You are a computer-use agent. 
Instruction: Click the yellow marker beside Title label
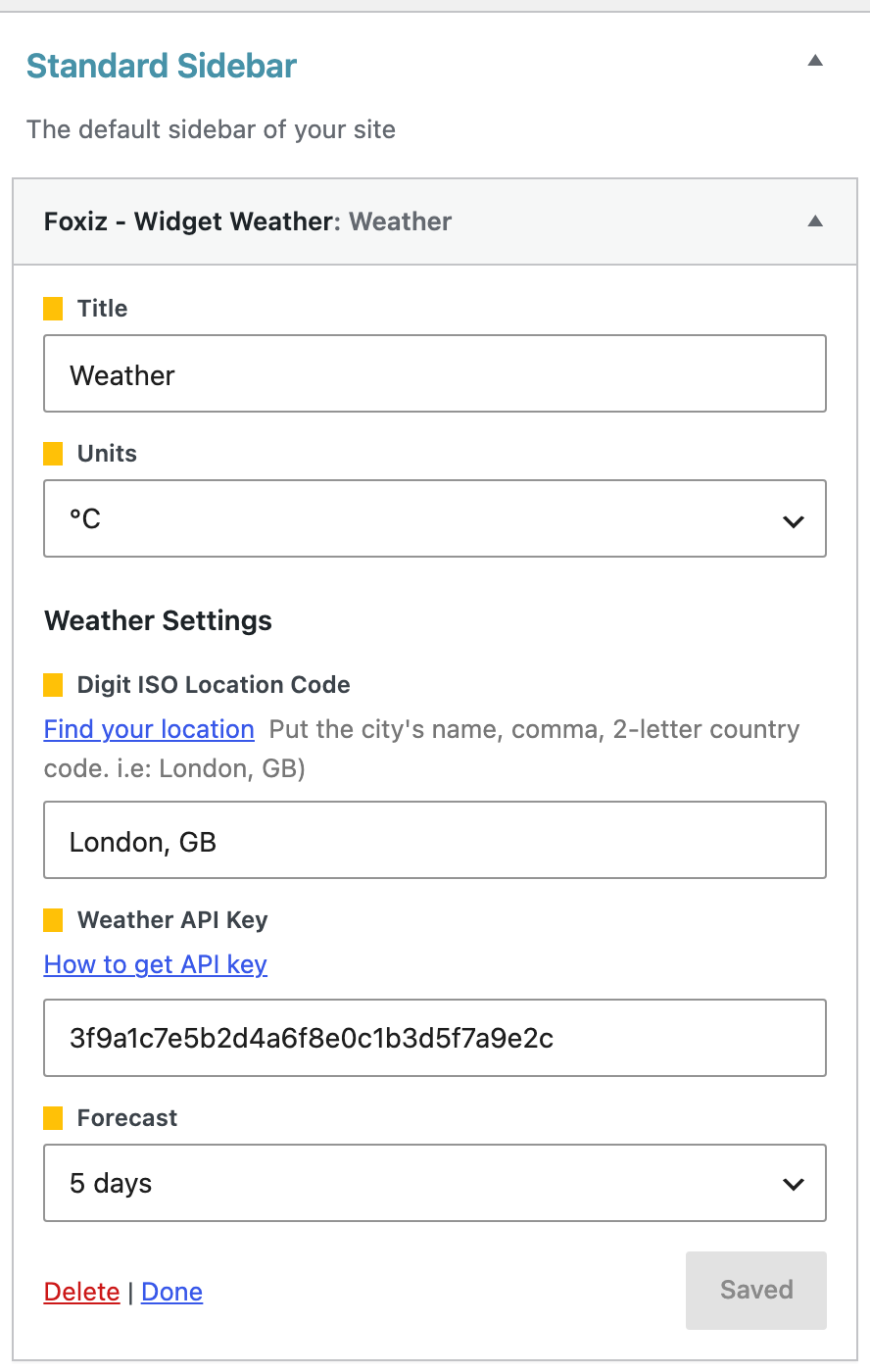(54, 309)
